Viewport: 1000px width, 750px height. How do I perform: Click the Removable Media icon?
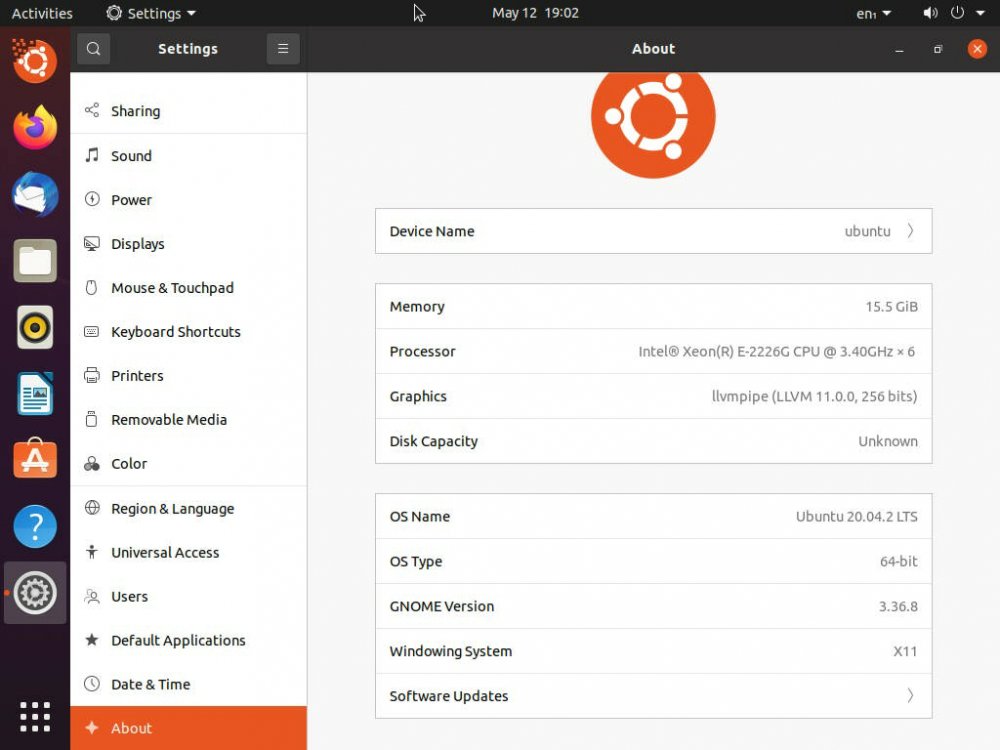coord(92,419)
